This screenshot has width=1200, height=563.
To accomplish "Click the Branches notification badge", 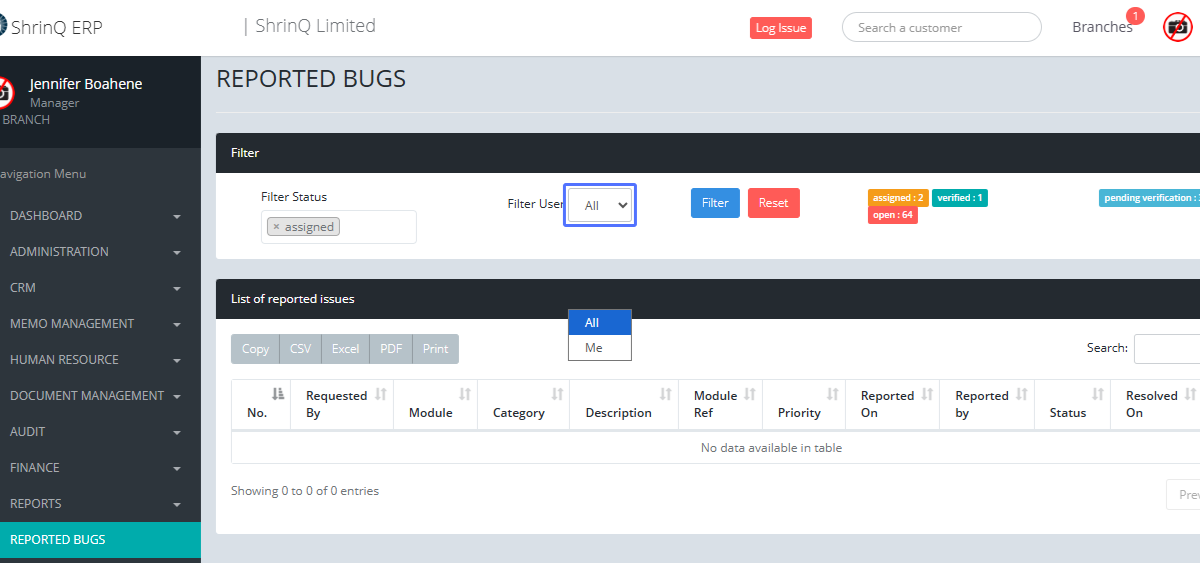I will (1134, 16).
